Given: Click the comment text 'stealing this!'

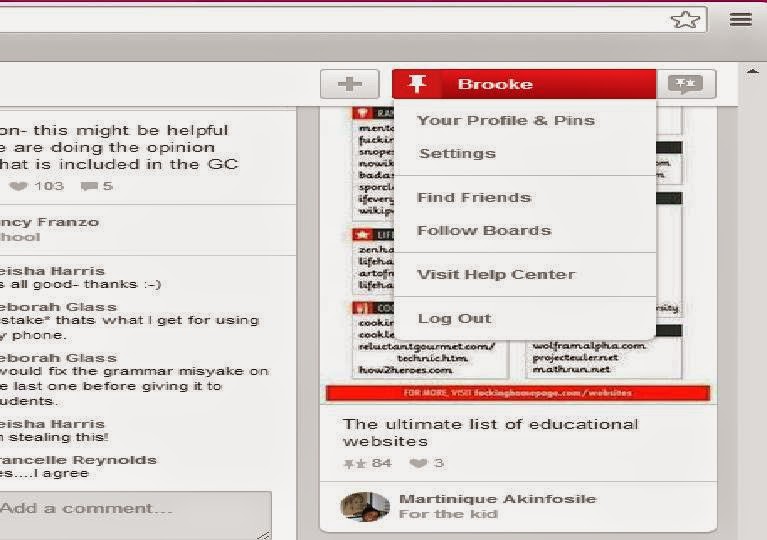Looking at the screenshot, I should [59, 437].
